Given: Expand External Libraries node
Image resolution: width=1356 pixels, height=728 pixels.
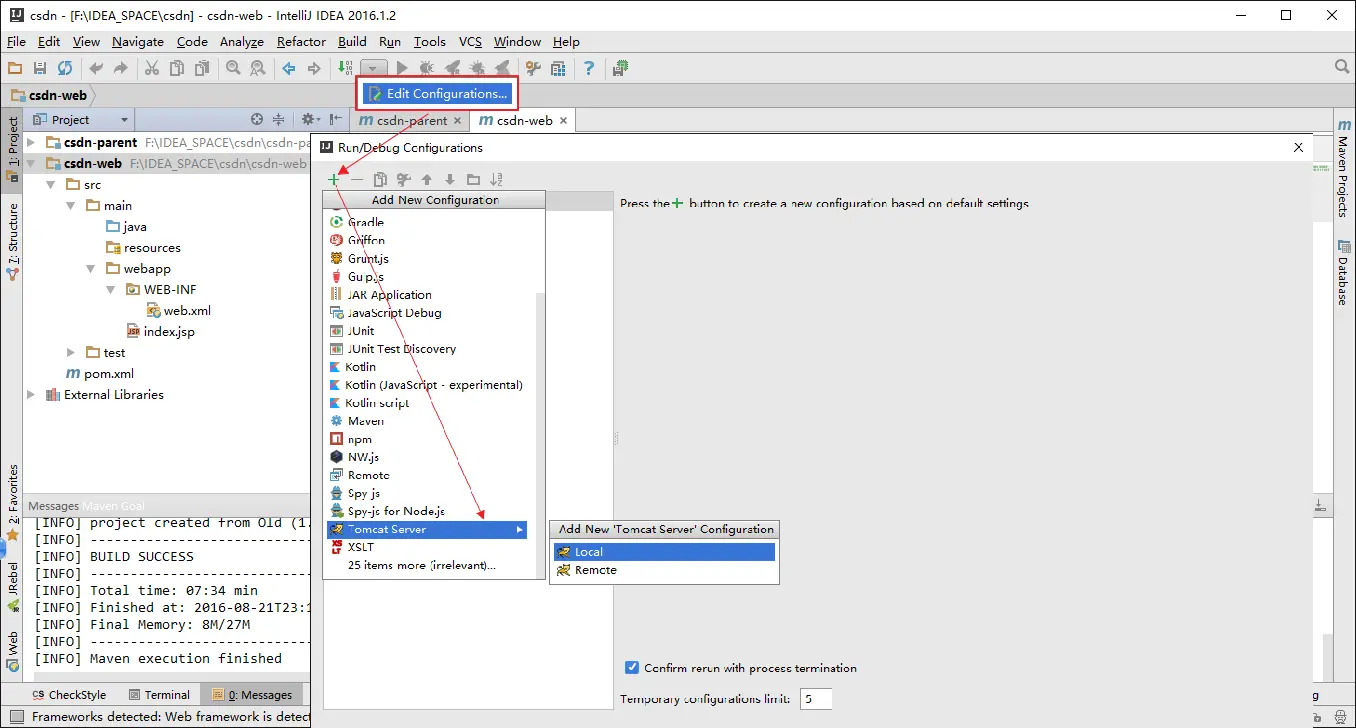Looking at the screenshot, I should [31, 395].
